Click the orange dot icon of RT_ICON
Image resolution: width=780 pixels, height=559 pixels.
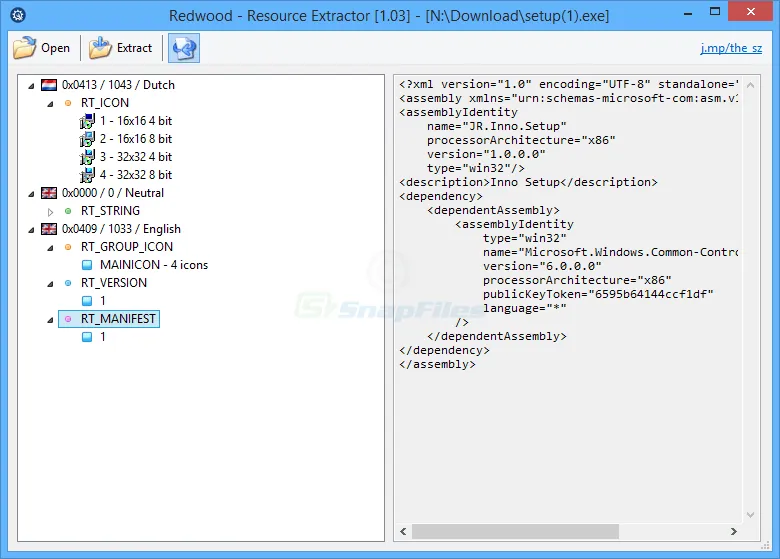(x=68, y=103)
